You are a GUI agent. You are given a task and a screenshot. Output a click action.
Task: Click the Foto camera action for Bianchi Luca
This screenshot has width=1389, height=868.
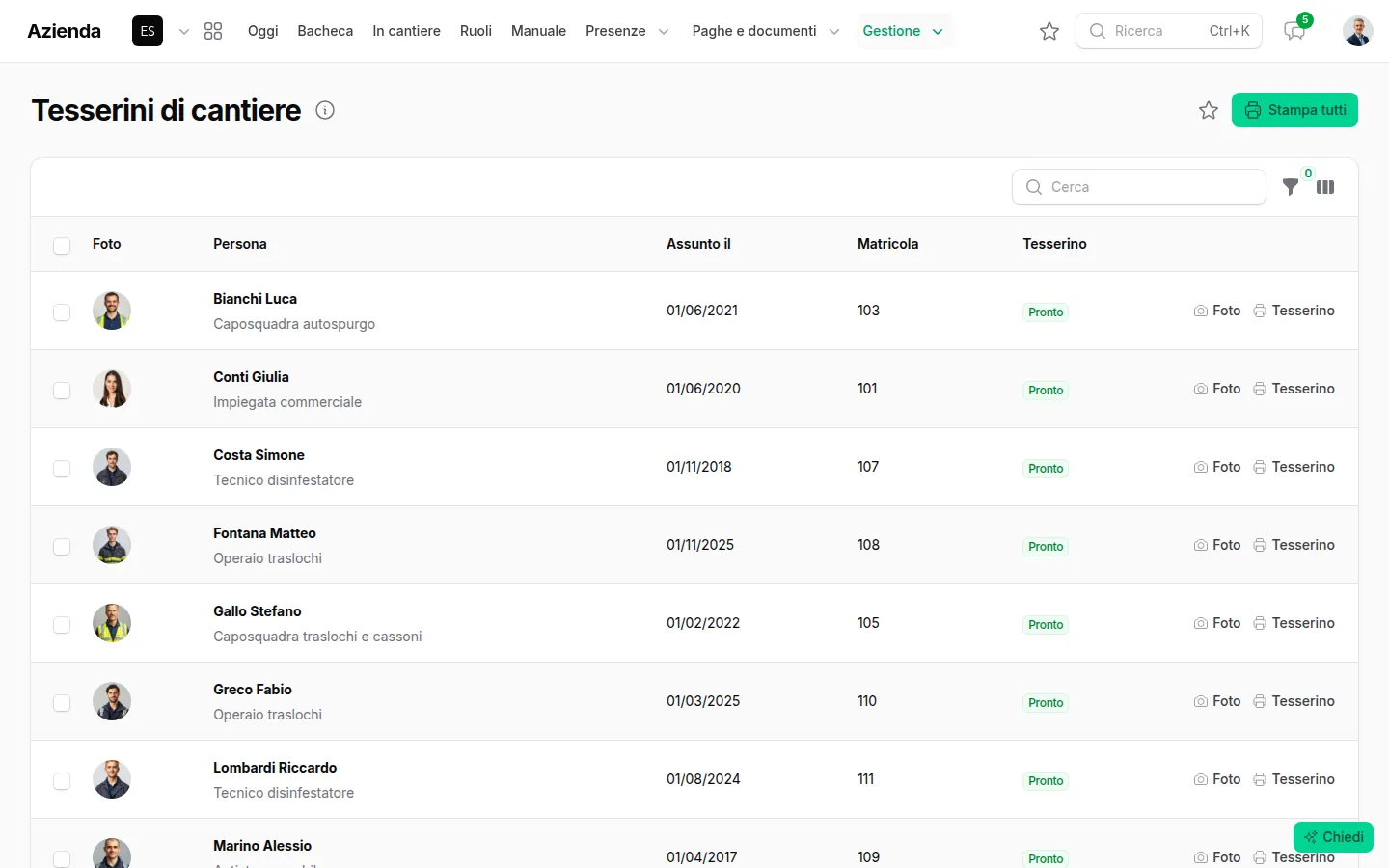pos(1217,311)
